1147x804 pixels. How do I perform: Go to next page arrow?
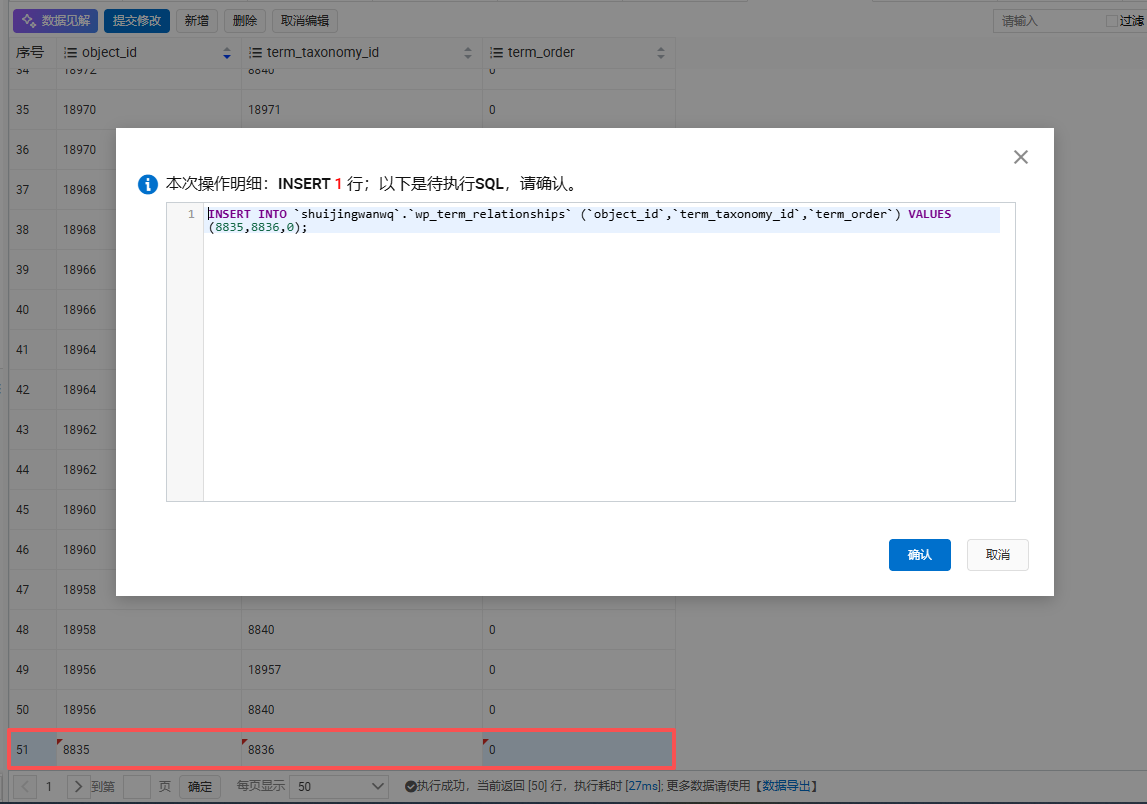pos(78,786)
